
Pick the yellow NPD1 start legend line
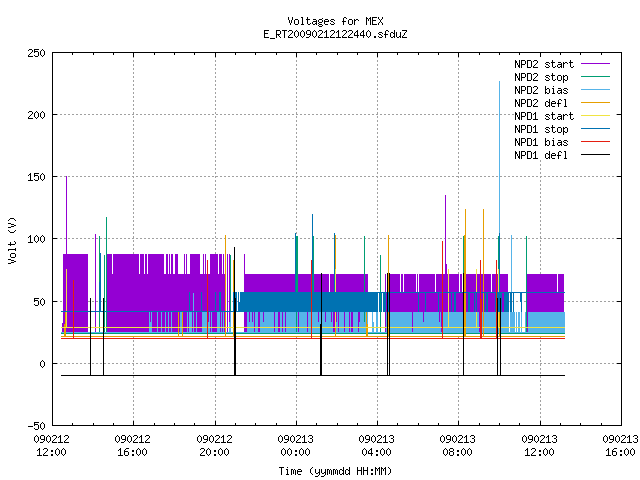pos(595,116)
